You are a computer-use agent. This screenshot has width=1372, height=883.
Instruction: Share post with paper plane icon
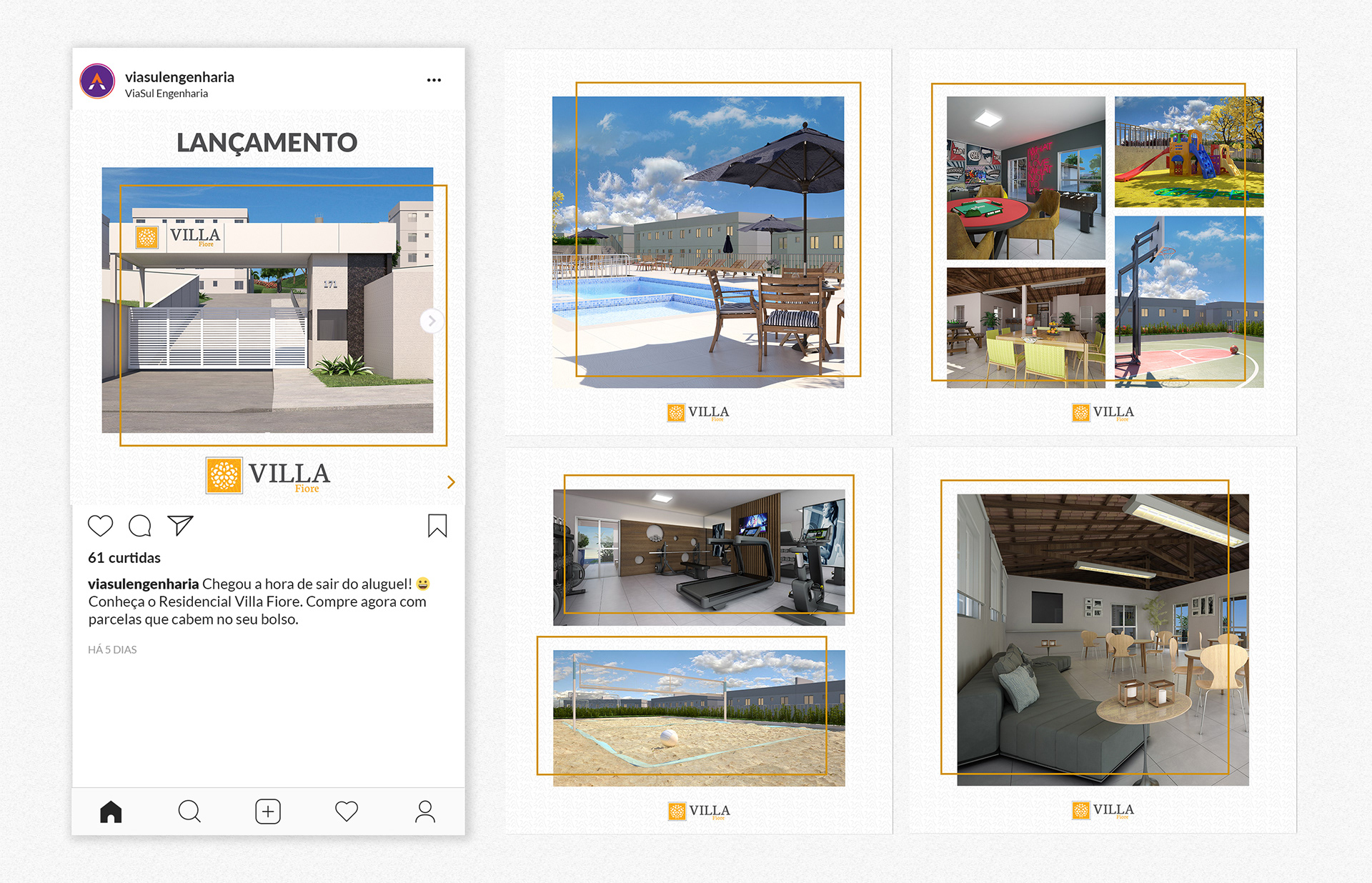180,526
